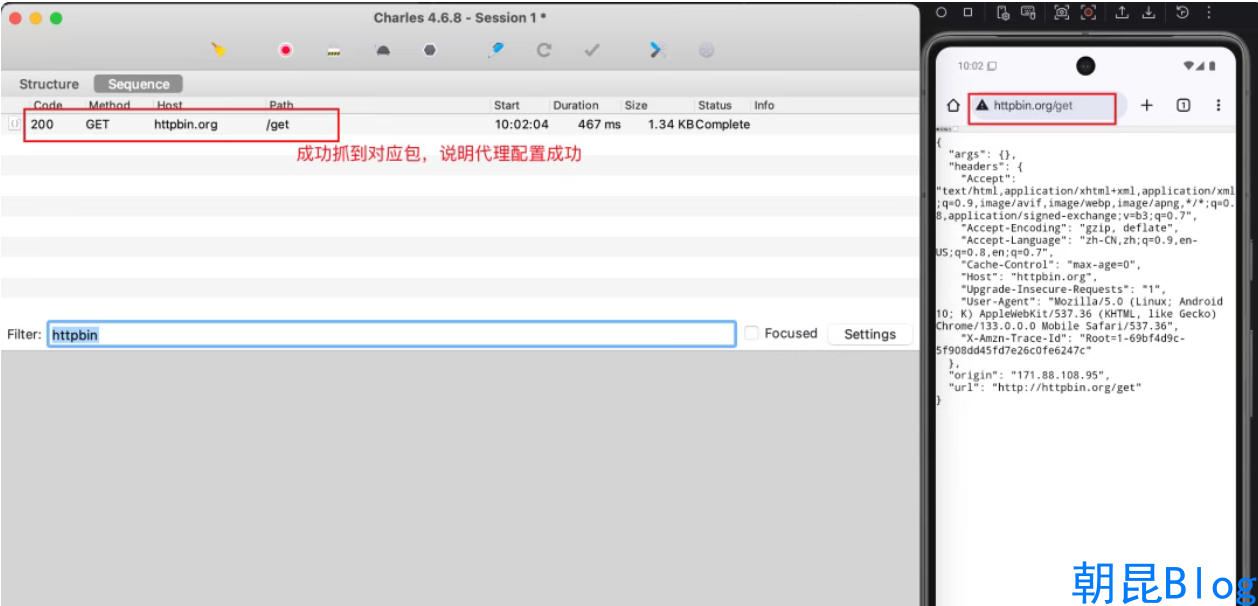Viewport: 1258px width, 606px height.
Task: Tap the "url": "http://httpbin.org/get" line
Action: 1044,387
